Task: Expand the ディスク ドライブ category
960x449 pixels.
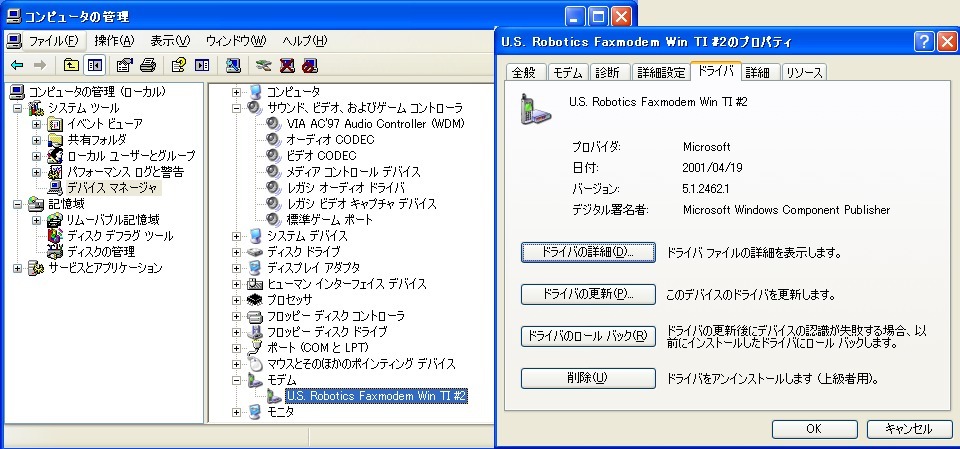Action: pyautogui.click(x=236, y=252)
